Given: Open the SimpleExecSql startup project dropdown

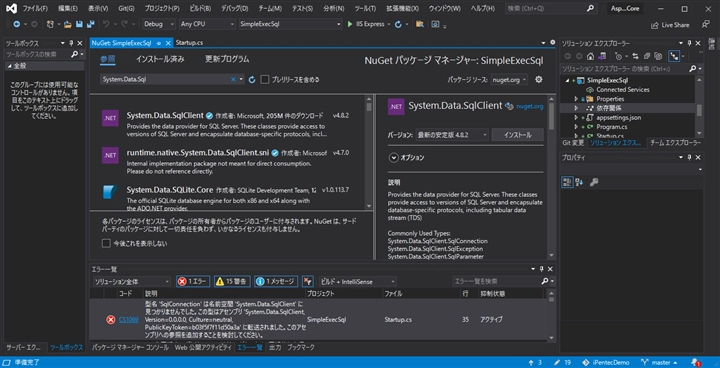Looking at the screenshot, I should pos(291,24).
